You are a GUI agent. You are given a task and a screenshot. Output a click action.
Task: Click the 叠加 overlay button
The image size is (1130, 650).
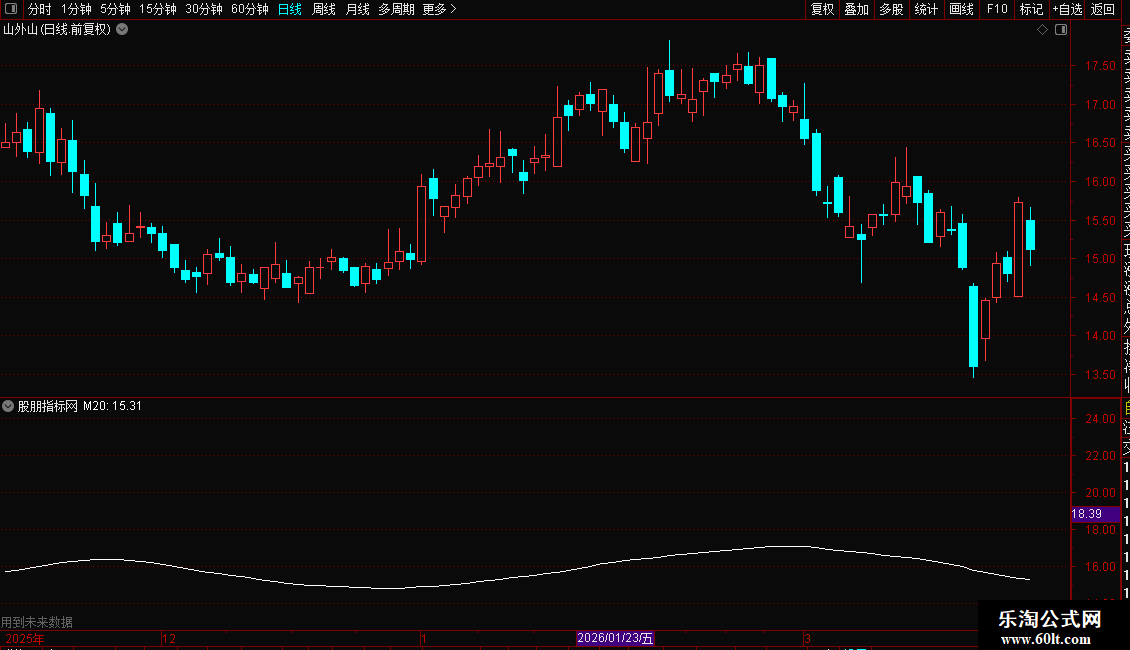point(857,9)
